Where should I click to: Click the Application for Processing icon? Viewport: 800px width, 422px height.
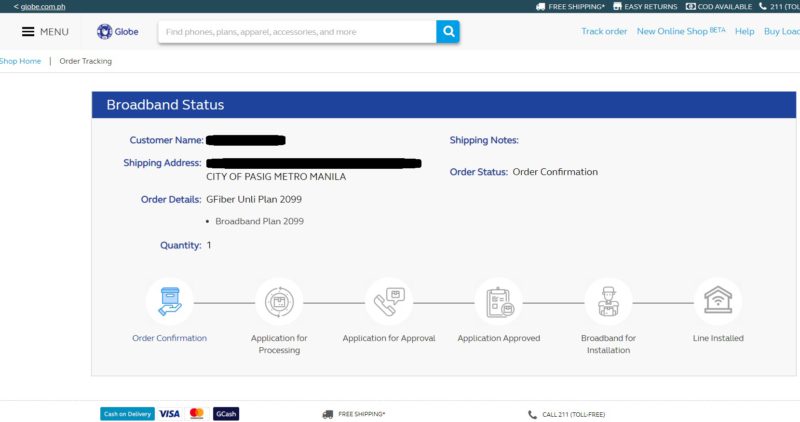coord(279,301)
